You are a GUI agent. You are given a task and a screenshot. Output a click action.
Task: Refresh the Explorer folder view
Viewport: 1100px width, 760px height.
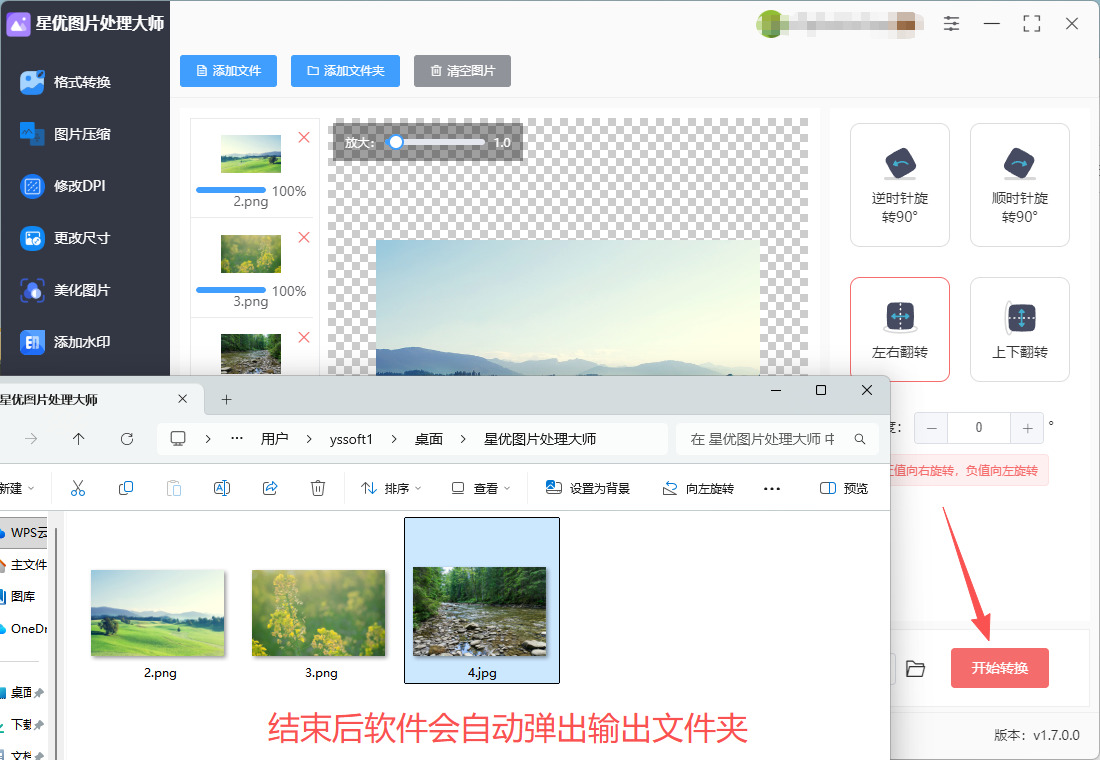click(127, 439)
